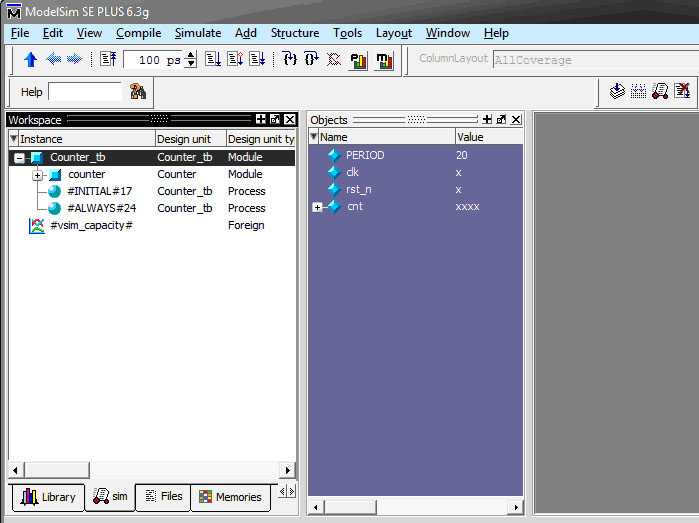The width and height of the screenshot is (699, 523).
Task: Select the rst_n signal row
Action: point(415,189)
